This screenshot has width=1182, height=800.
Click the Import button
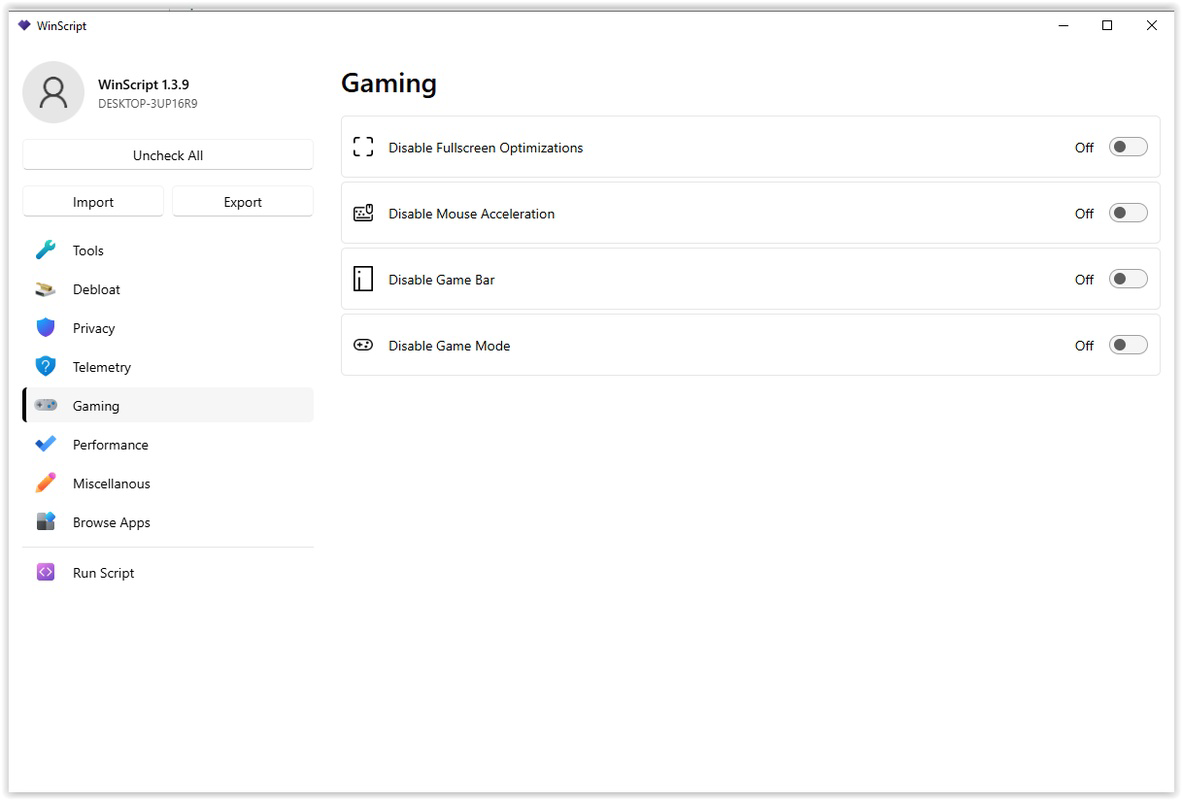[x=93, y=202]
